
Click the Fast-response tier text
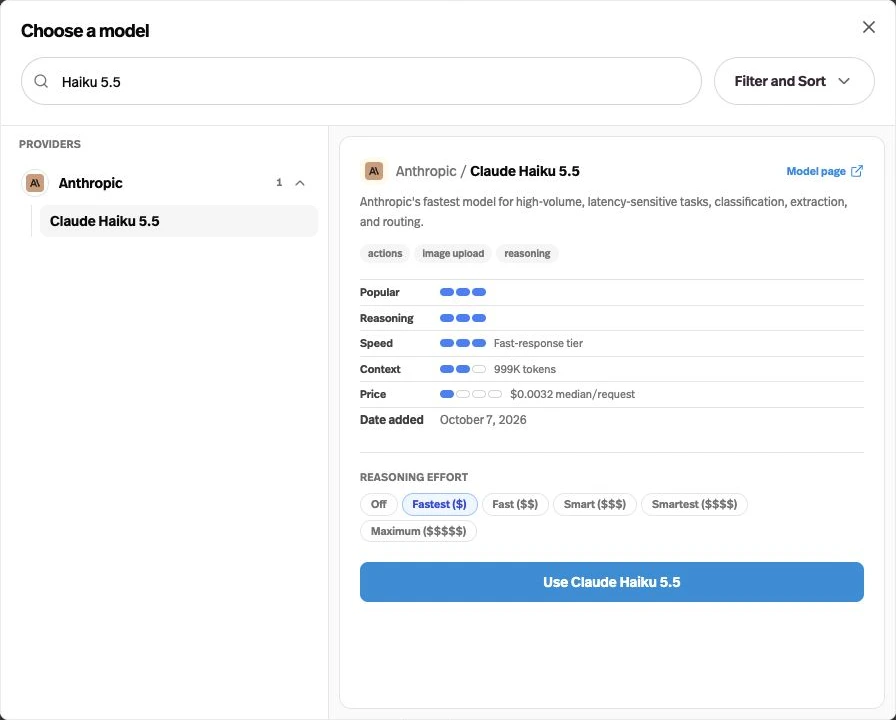(538, 343)
